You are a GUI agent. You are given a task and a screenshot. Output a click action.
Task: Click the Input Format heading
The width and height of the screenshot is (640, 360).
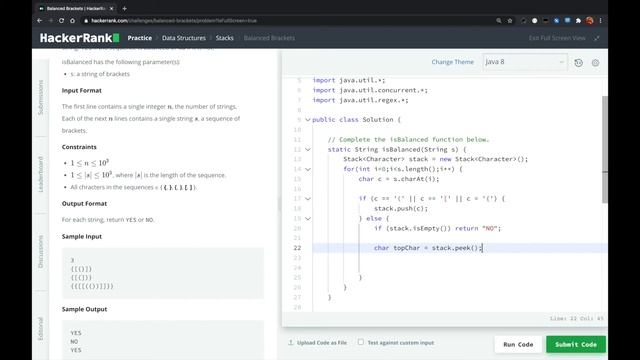click(x=82, y=91)
